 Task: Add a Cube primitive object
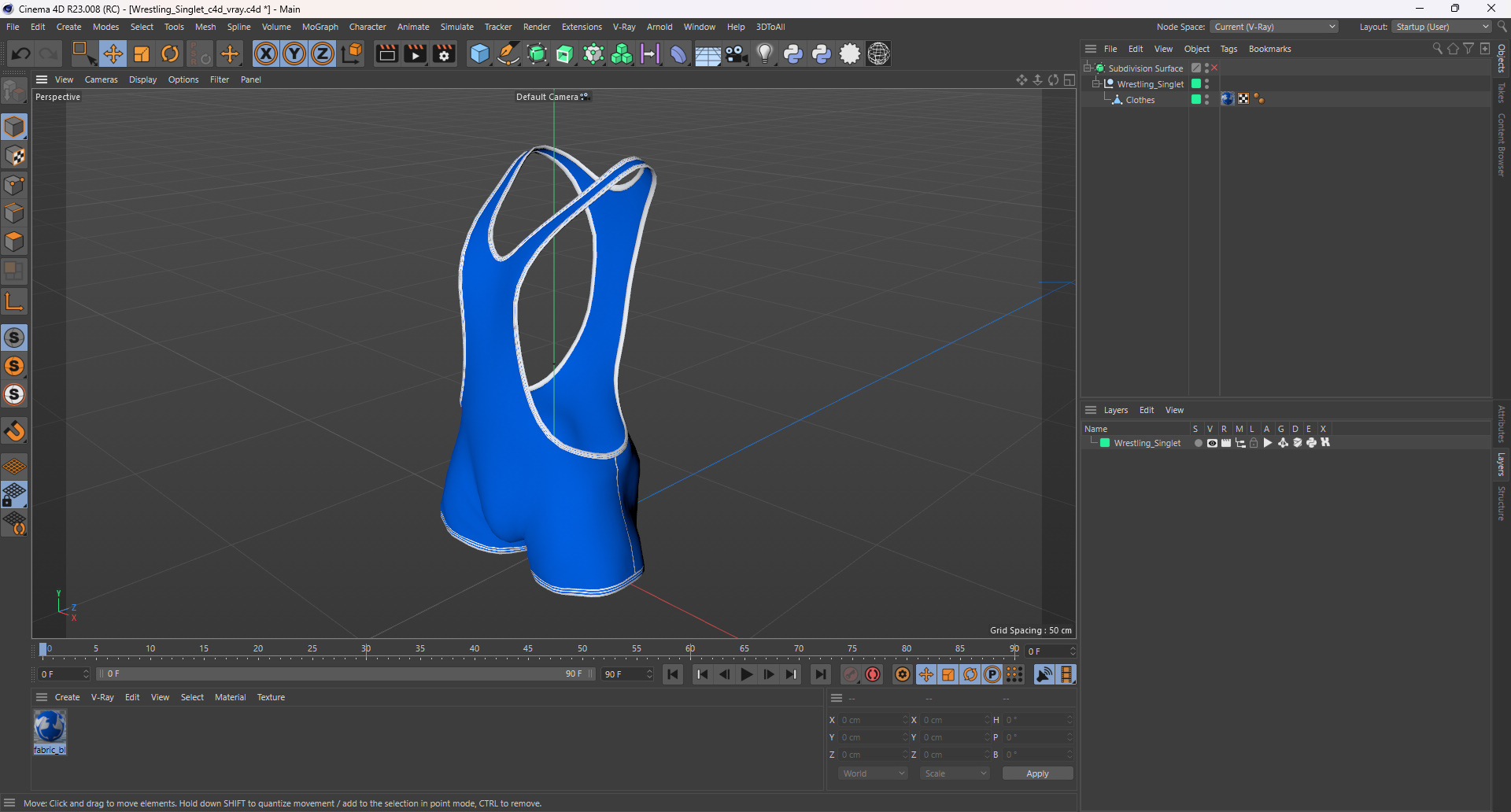click(x=479, y=54)
